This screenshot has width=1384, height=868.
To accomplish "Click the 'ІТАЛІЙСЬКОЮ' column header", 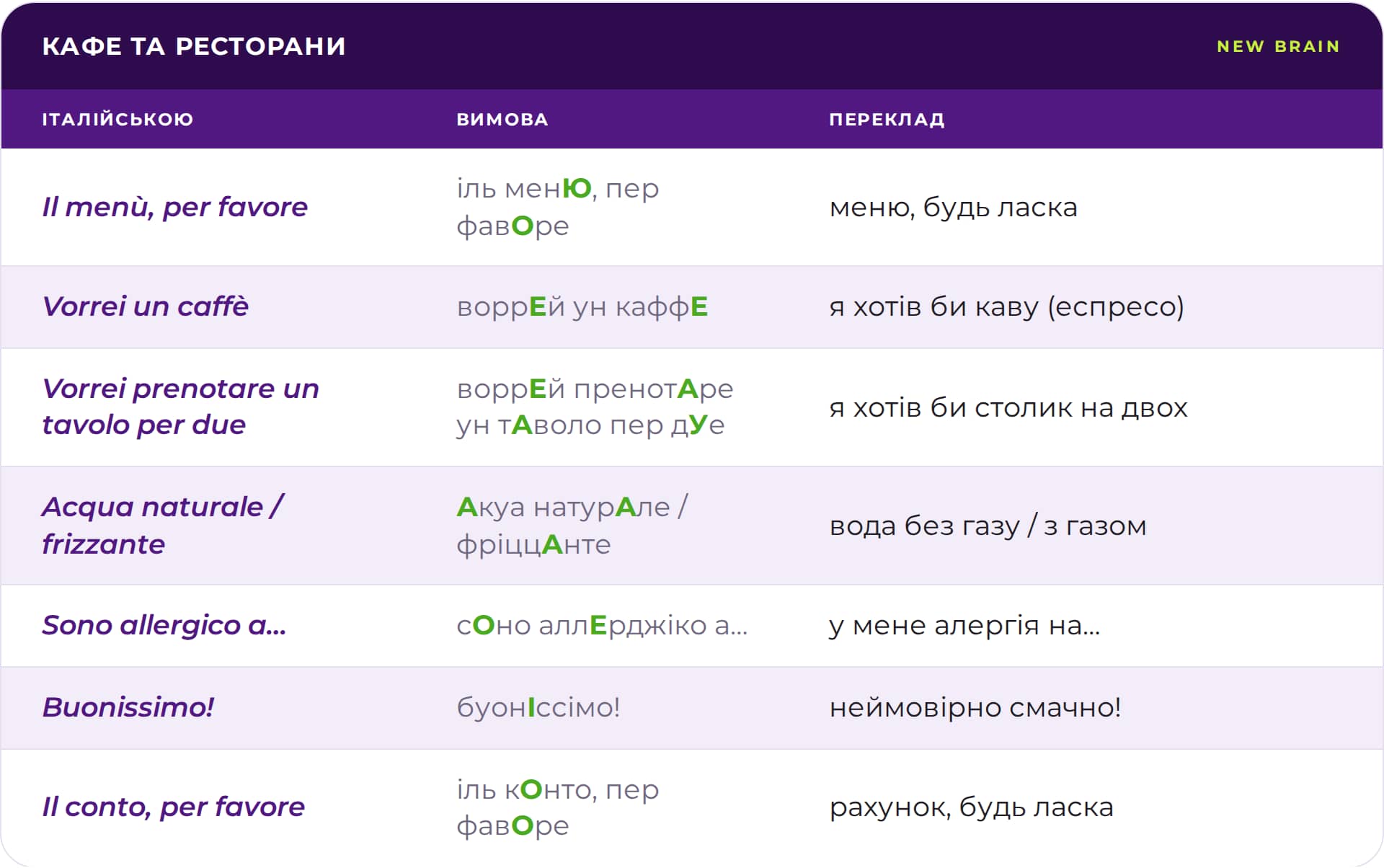I will pyautogui.click(x=117, y=119).
